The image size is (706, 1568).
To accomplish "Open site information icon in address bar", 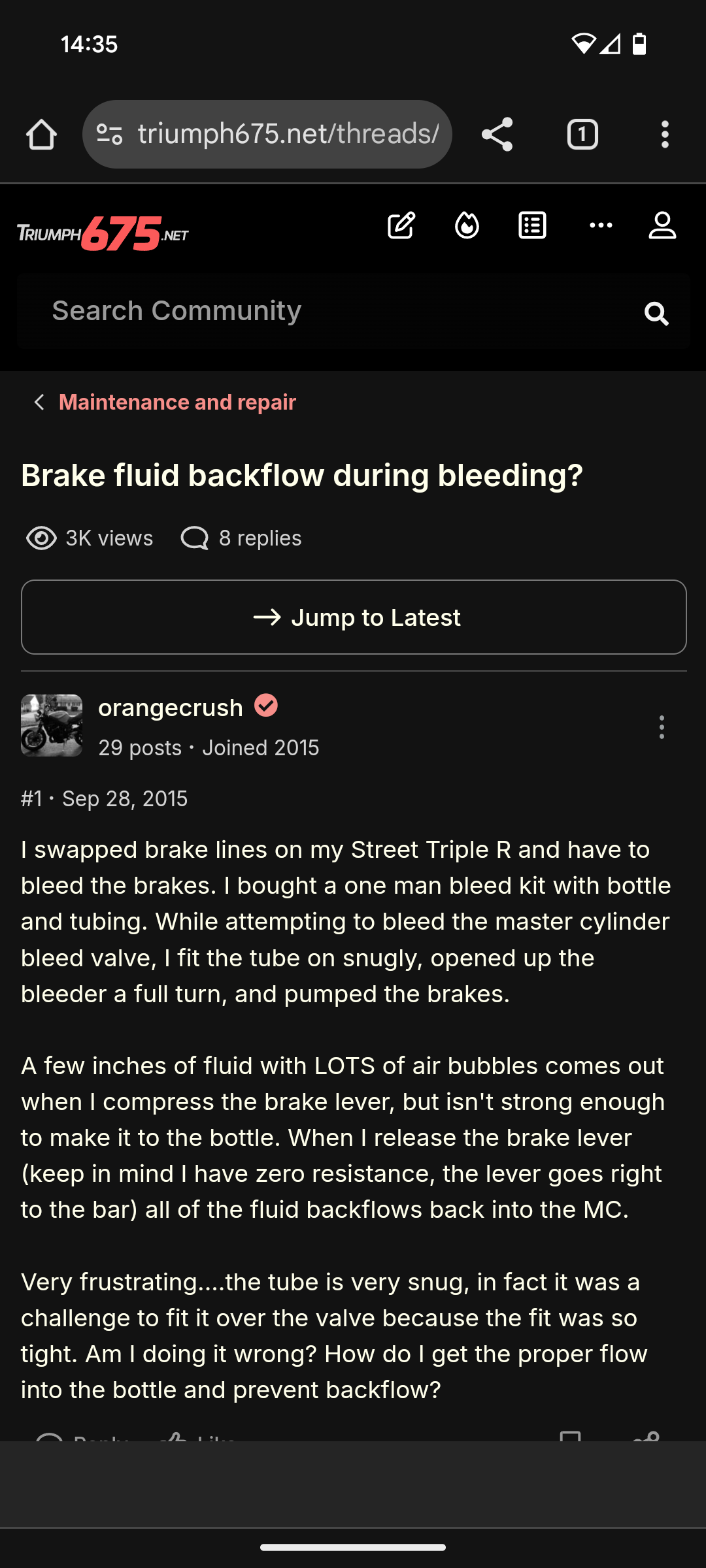I will (109, 135).
